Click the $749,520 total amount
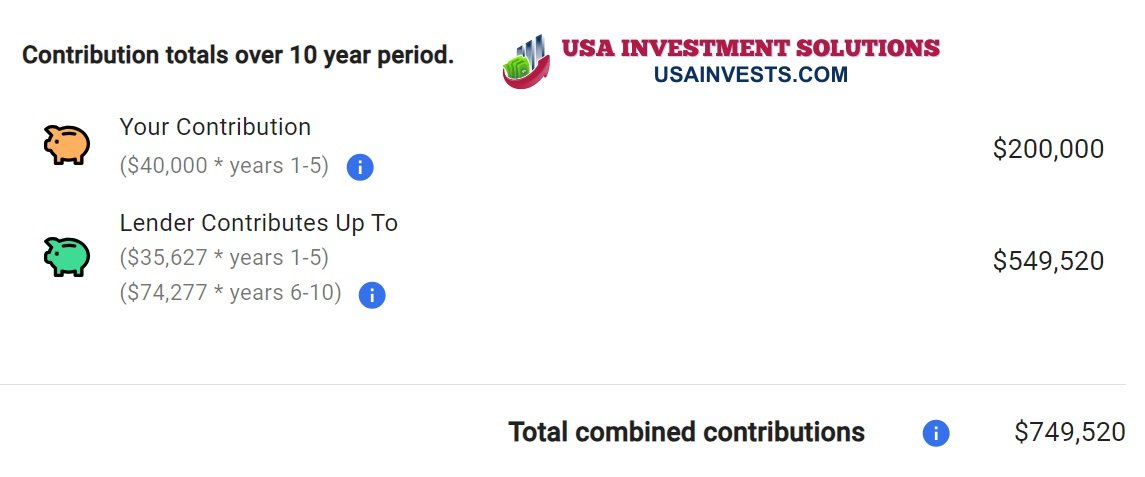This screenshot has height=477, width=1145. click(1070, 432)
